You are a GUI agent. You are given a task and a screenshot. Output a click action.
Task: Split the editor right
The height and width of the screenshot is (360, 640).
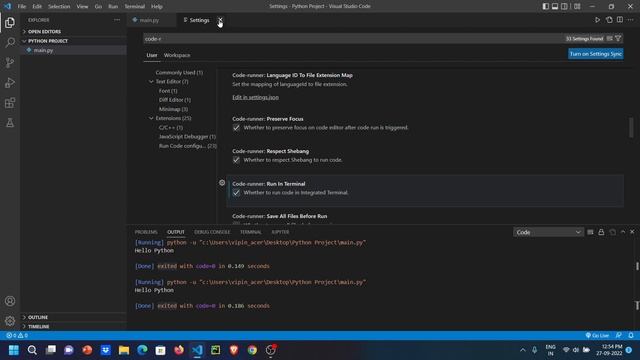[620, 20]
